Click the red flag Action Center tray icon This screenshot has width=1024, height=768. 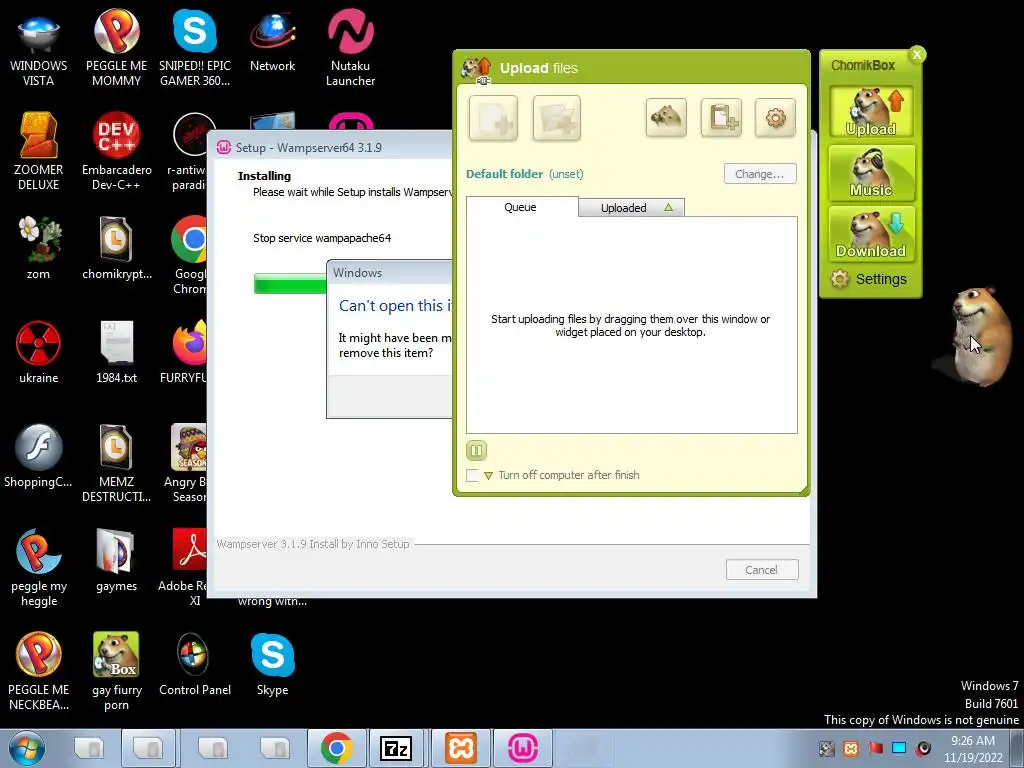click(x=875, y=748)
